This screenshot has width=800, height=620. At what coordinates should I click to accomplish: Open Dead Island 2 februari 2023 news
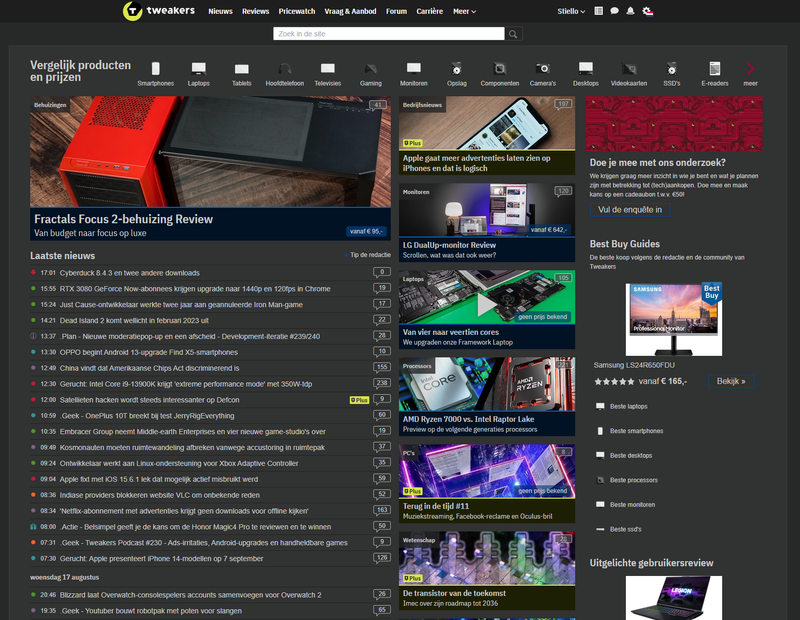click(134, 320)
